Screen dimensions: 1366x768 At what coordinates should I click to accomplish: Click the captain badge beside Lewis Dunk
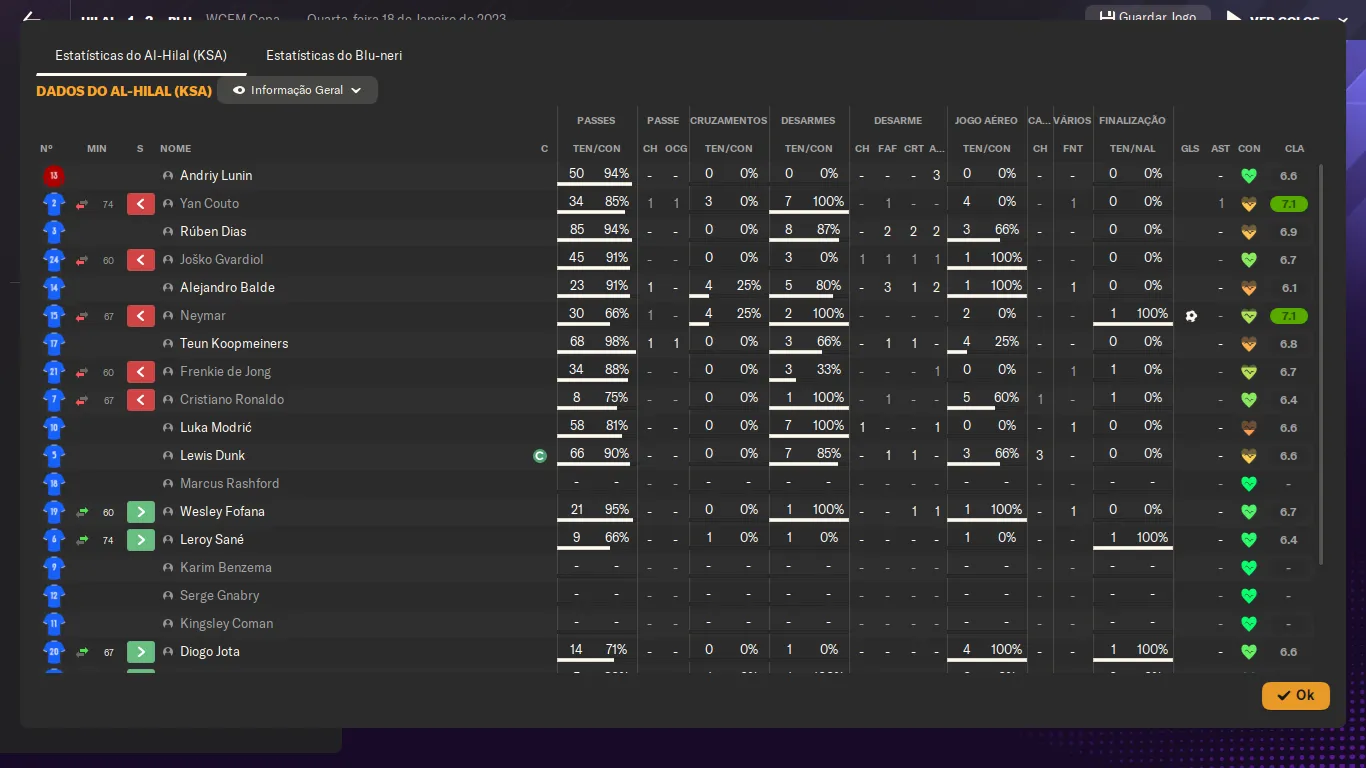540,456
